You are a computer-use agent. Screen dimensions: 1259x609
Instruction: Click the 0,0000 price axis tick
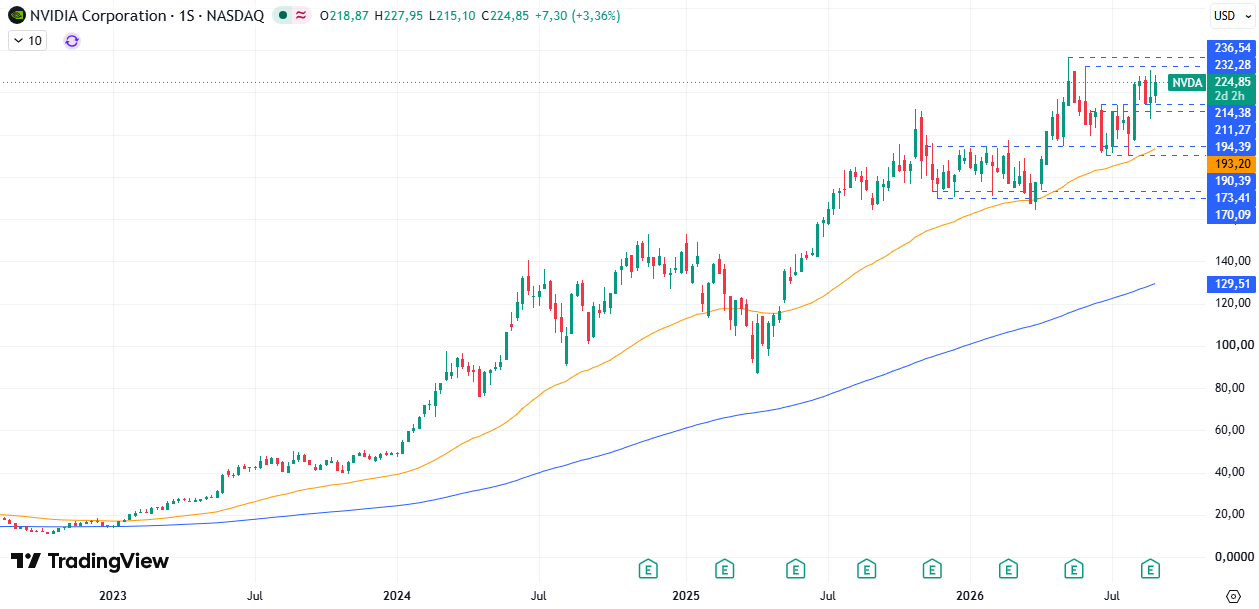(1234, 557)
